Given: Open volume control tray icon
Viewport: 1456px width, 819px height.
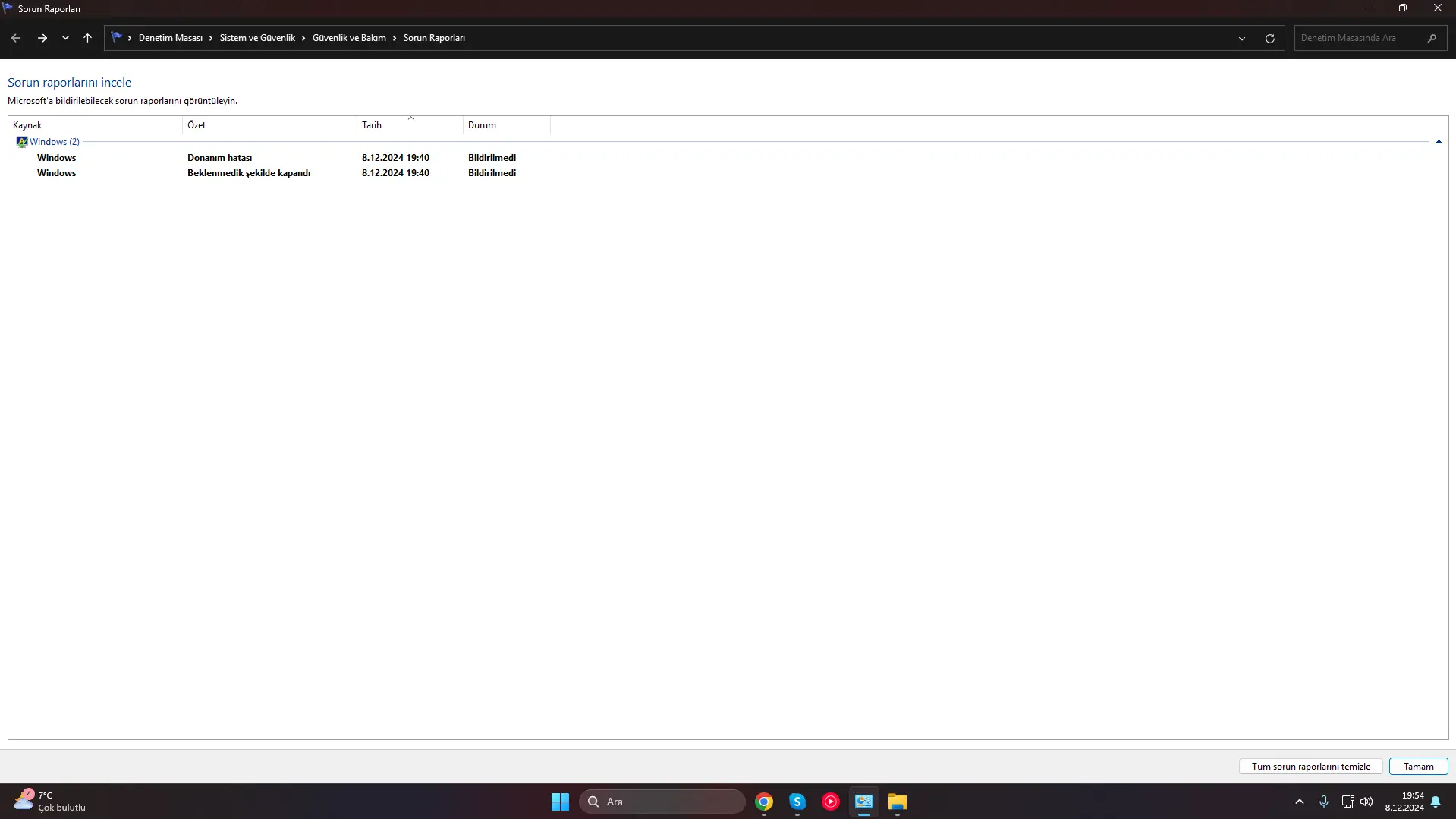Looking at the screenshot, I should (x=1366, y=802).
